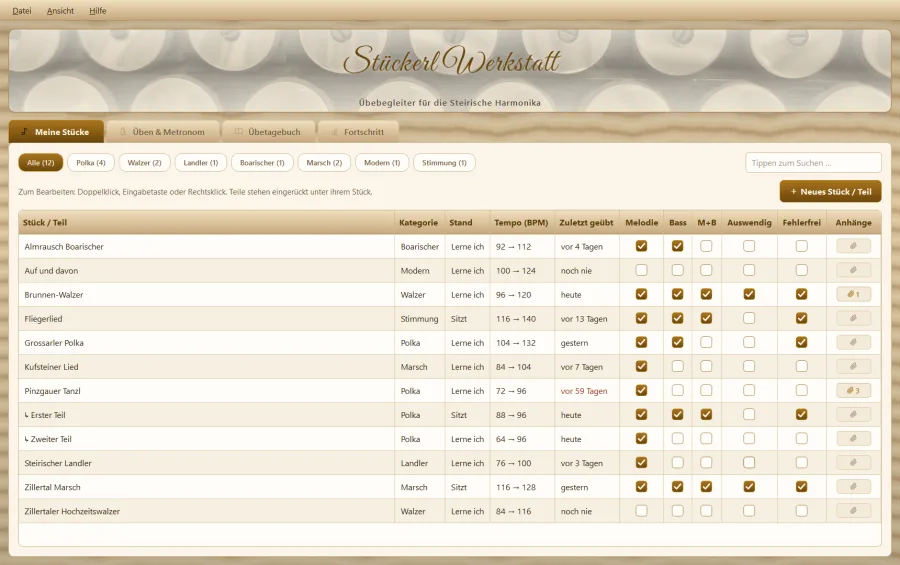Filter list by Walzer (2)
900x565 pixels.
145,163
